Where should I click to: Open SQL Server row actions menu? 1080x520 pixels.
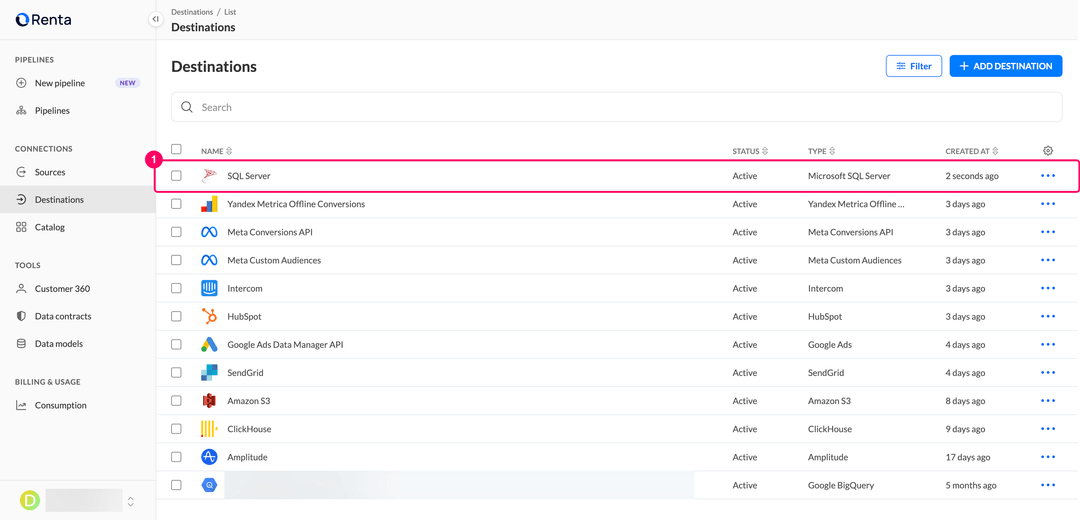pos(1048,176)
